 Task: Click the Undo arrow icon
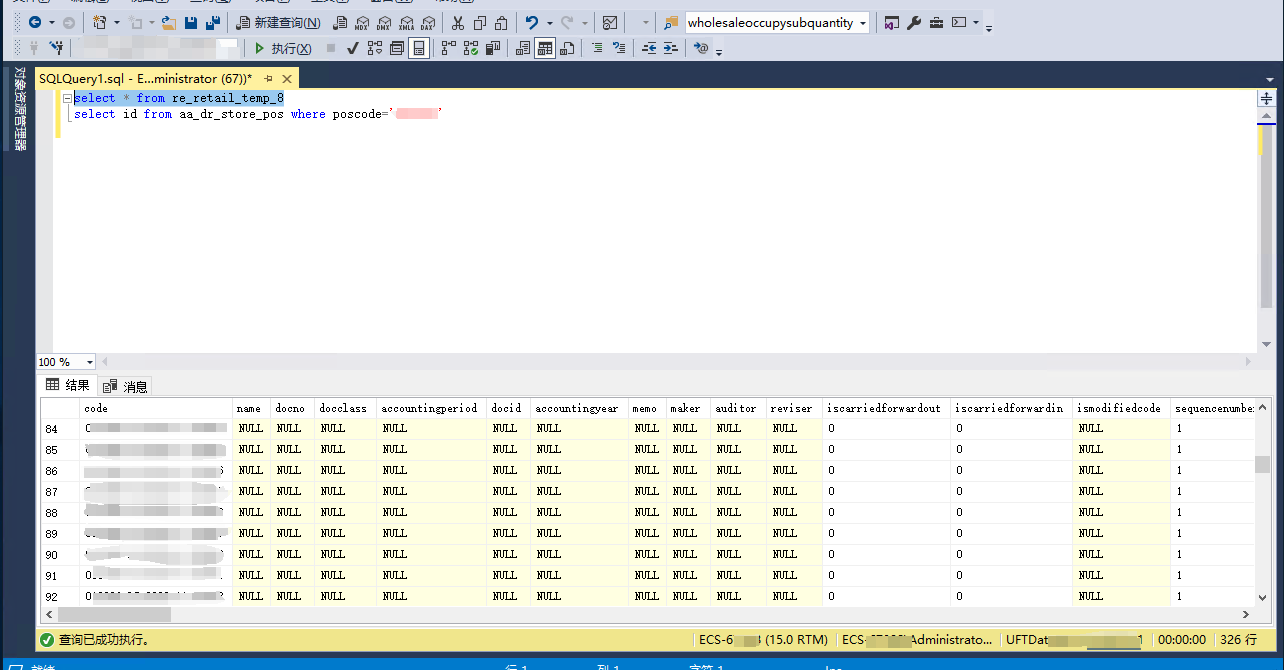[x=532, y=23]
